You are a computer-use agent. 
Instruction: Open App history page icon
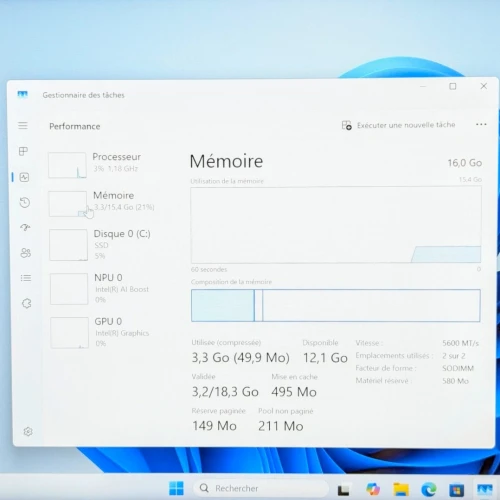tap(25, 202)
